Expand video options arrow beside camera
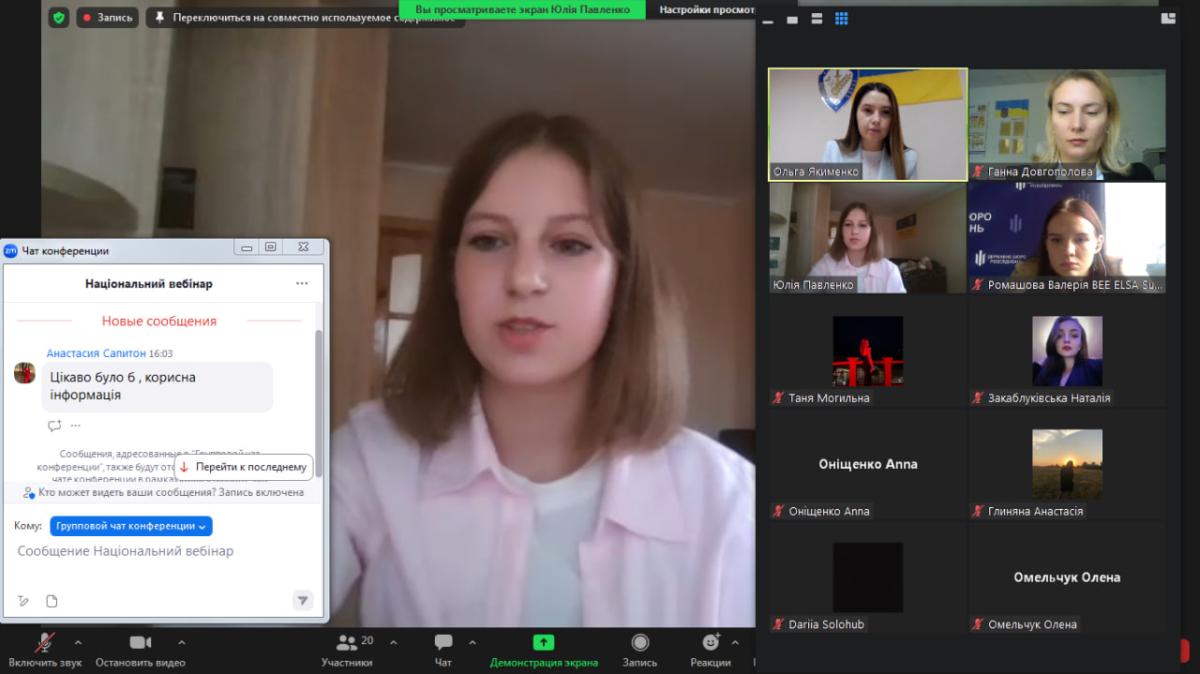 (181, 642)
